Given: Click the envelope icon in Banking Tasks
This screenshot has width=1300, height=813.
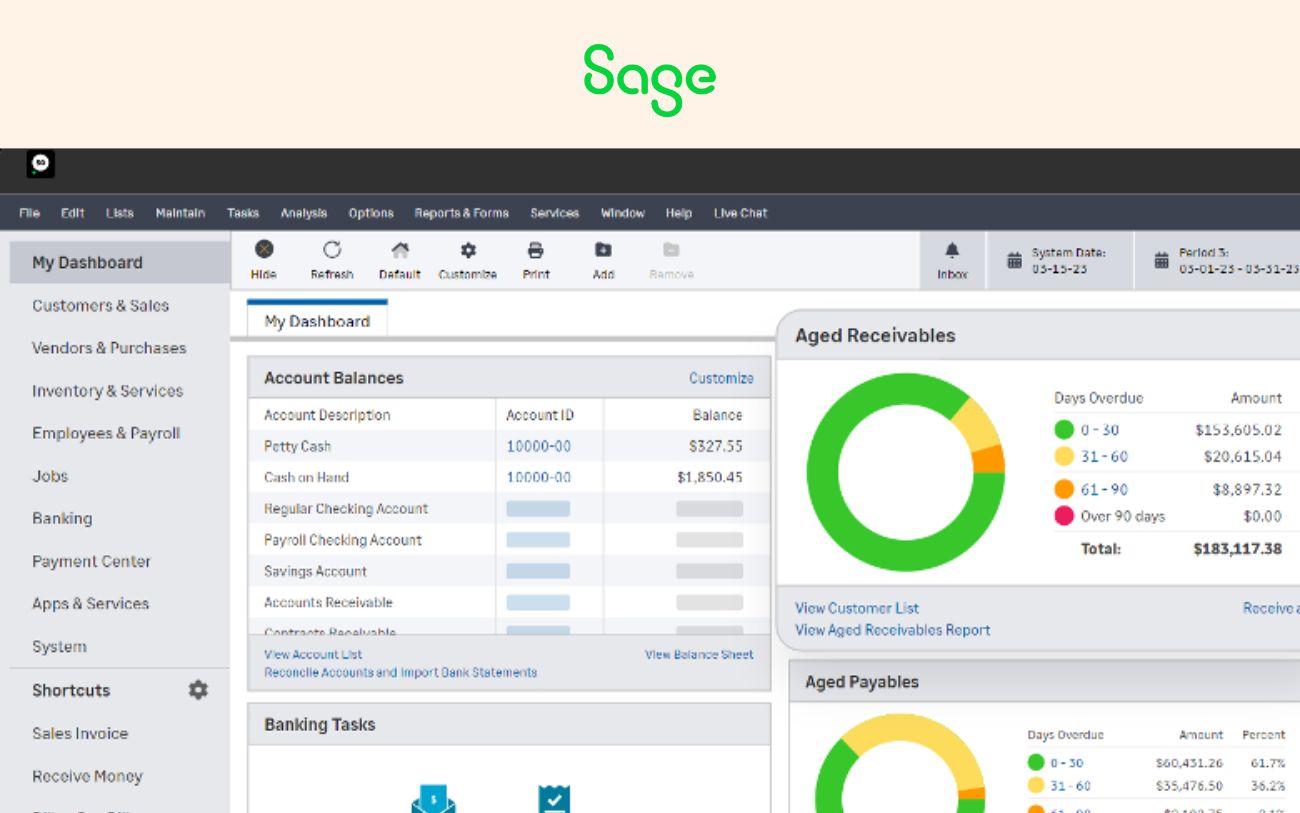Looking at the screenshot, I should [433, 799].
